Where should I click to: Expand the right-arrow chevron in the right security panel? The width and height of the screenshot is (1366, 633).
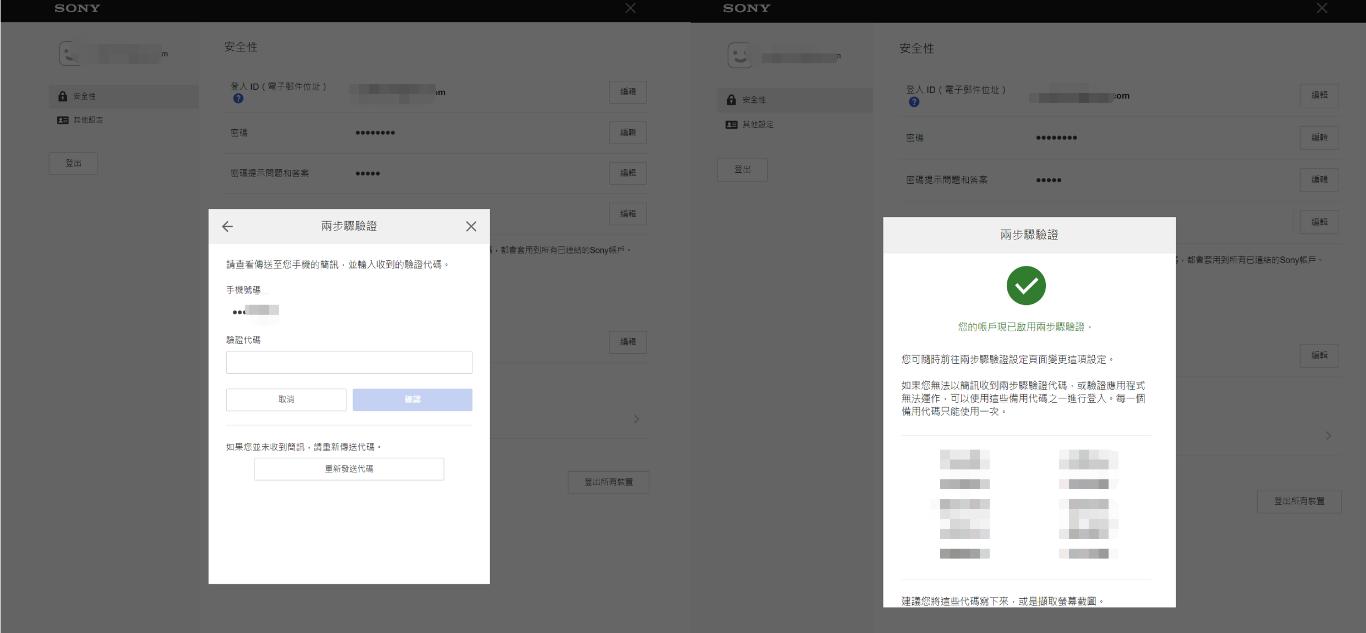click(1328, 436)
